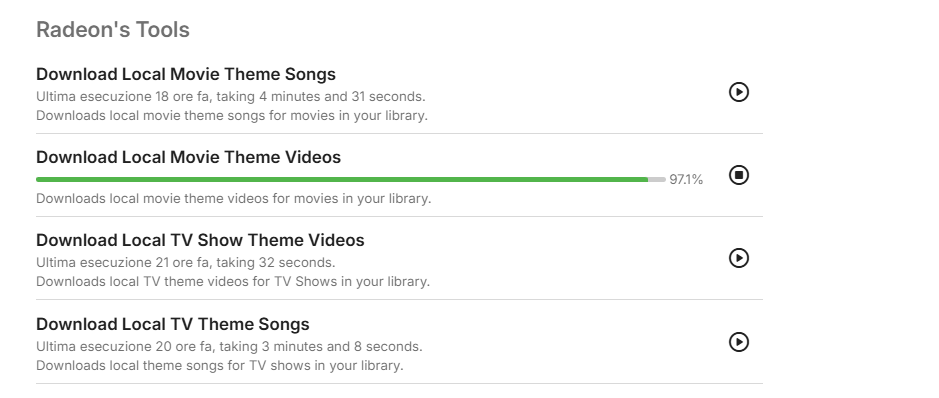Run the Download Local Movie Theme Songs task
Image resolution: width=939 pixels, height=398 pixels.
coord(738,92)
